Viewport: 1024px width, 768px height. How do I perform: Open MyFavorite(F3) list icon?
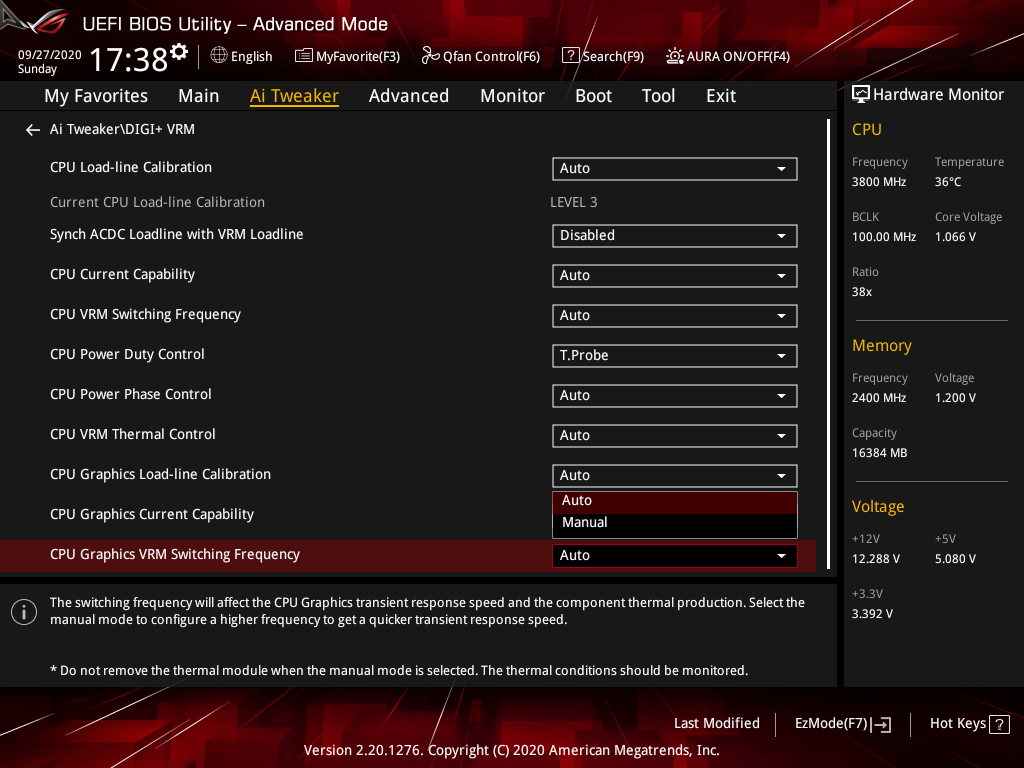pyautogui.click(x=304, y=56)
